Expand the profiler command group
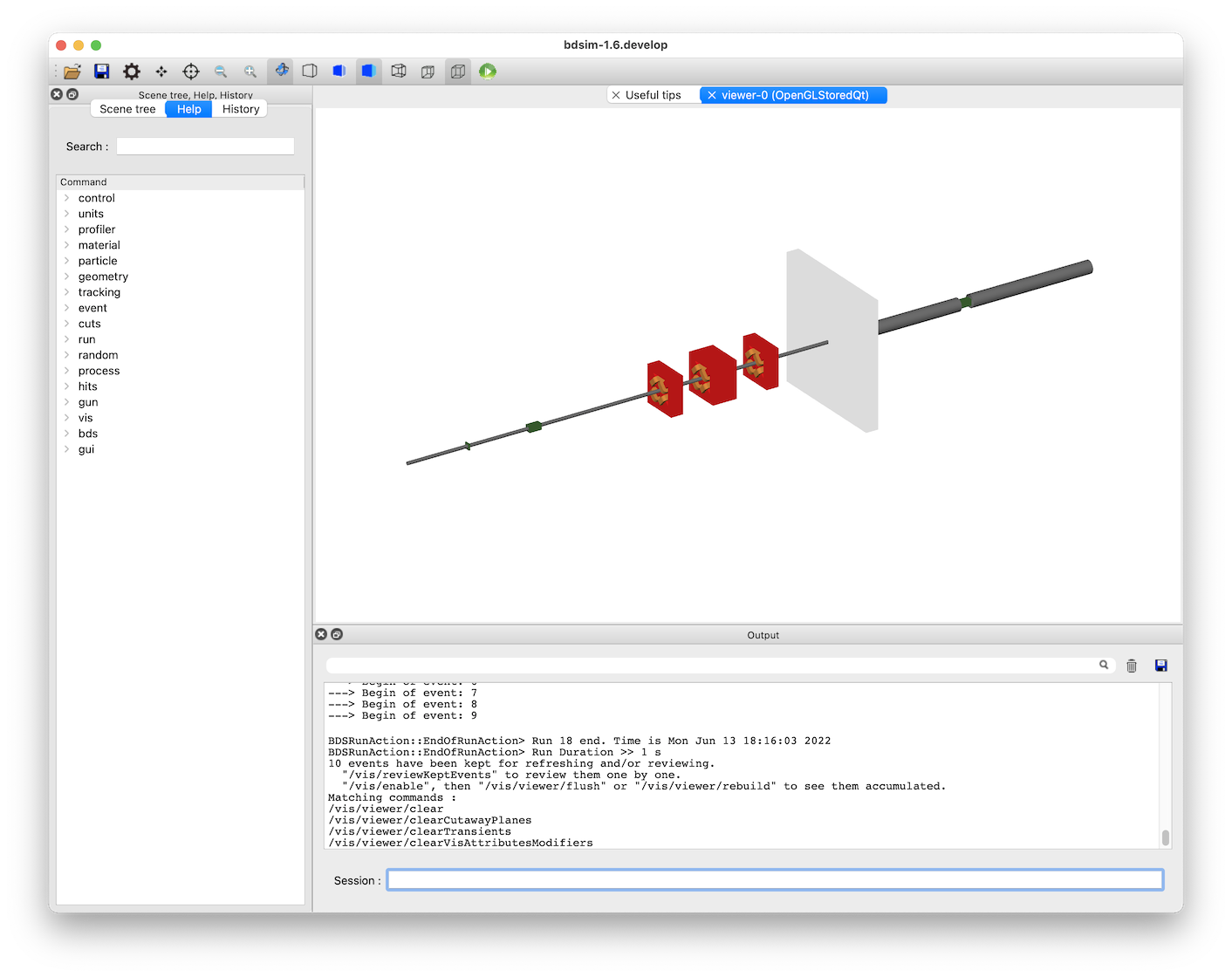Screen dimensions: 1232x977 point(66,229)
